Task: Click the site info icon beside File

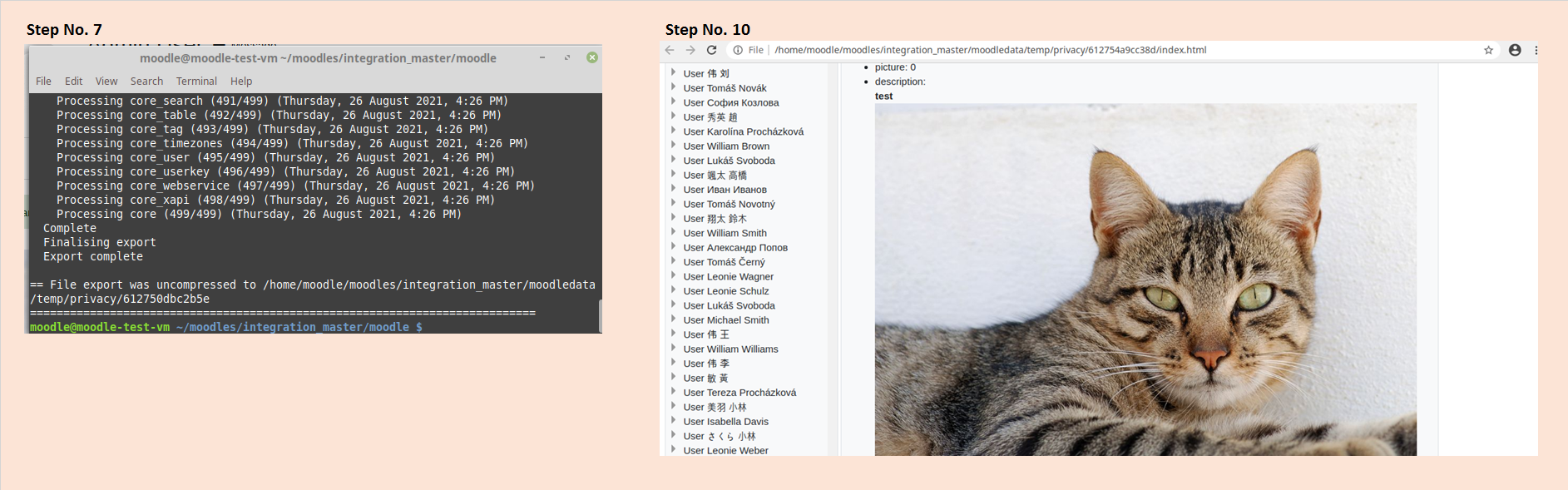Action: tap(738, 50)
